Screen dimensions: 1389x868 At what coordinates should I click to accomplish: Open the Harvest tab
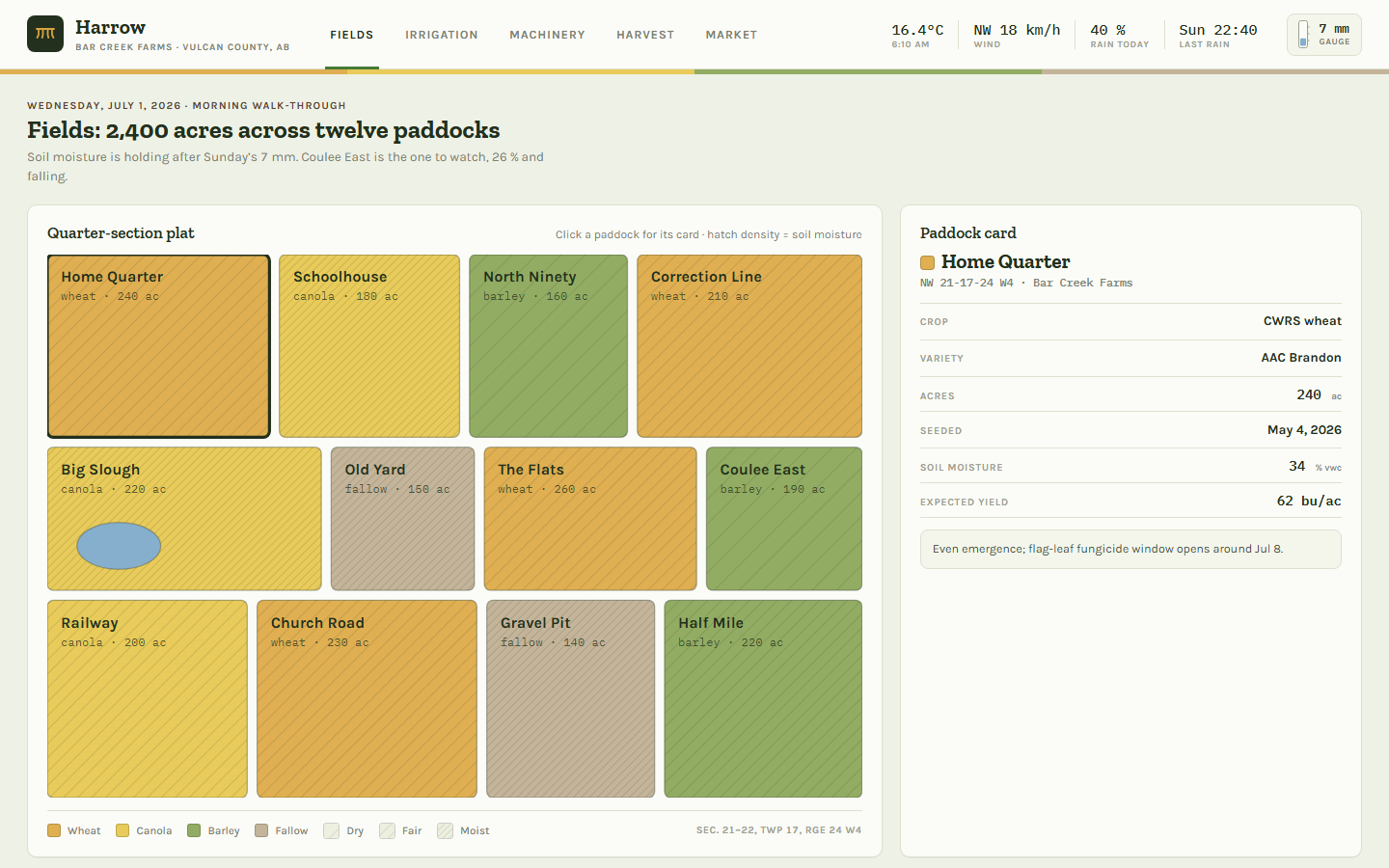click(x=645, y=35)
